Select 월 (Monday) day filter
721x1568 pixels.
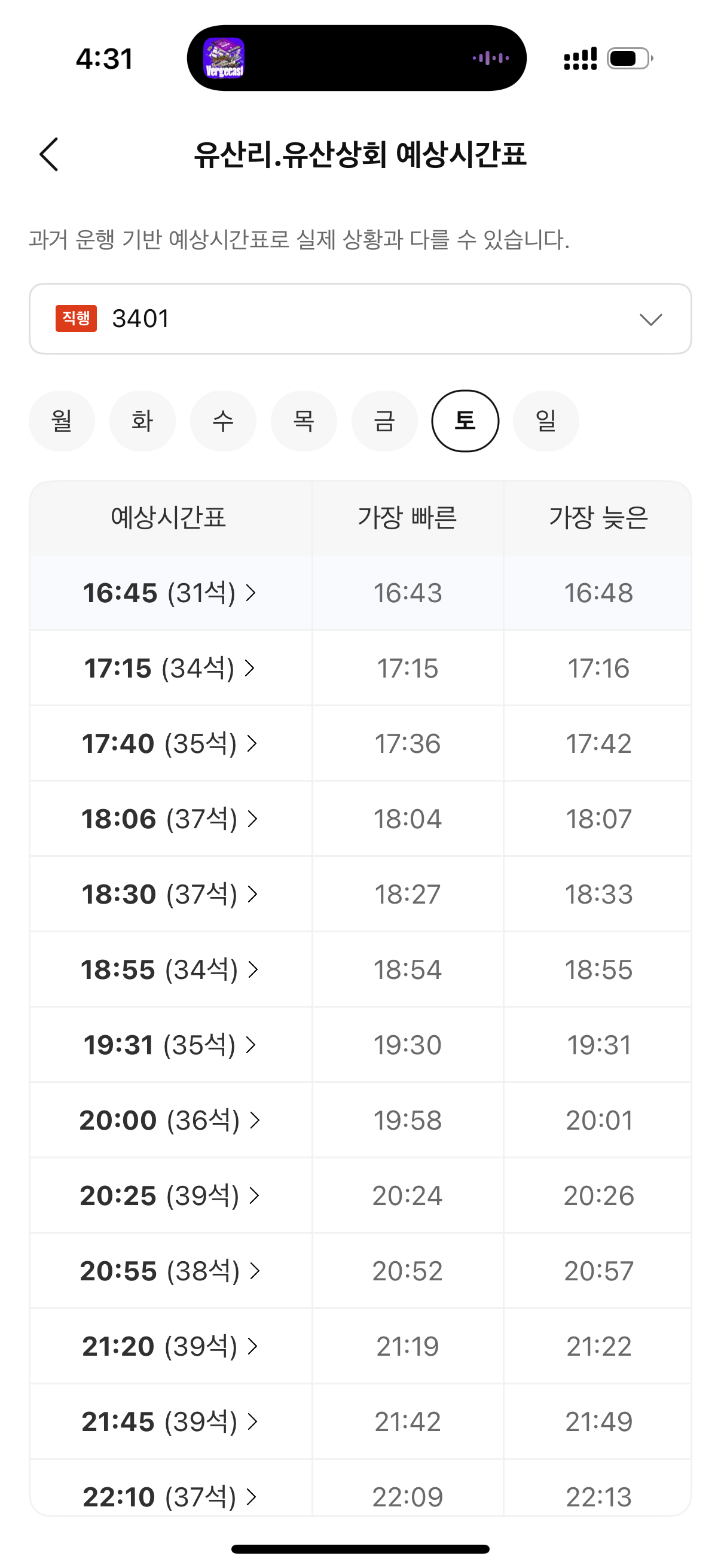click(62, 420)
